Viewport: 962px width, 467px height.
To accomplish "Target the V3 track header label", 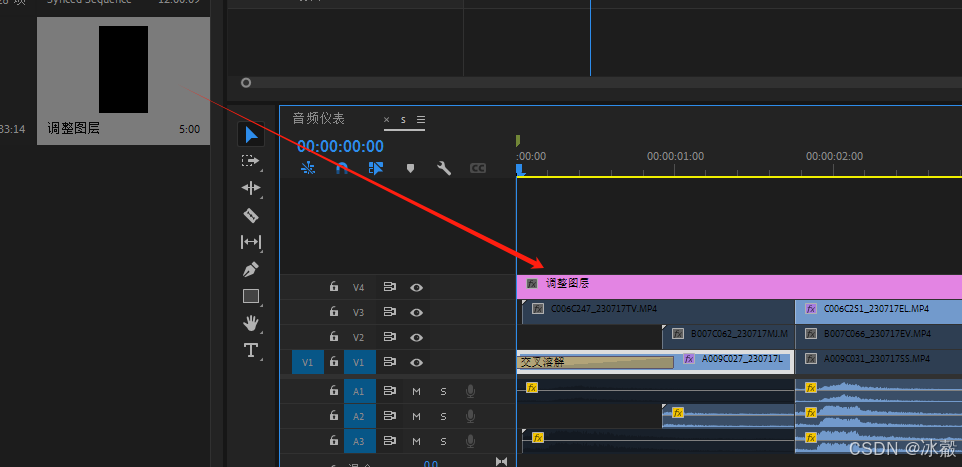I will [x=358, y=312].
